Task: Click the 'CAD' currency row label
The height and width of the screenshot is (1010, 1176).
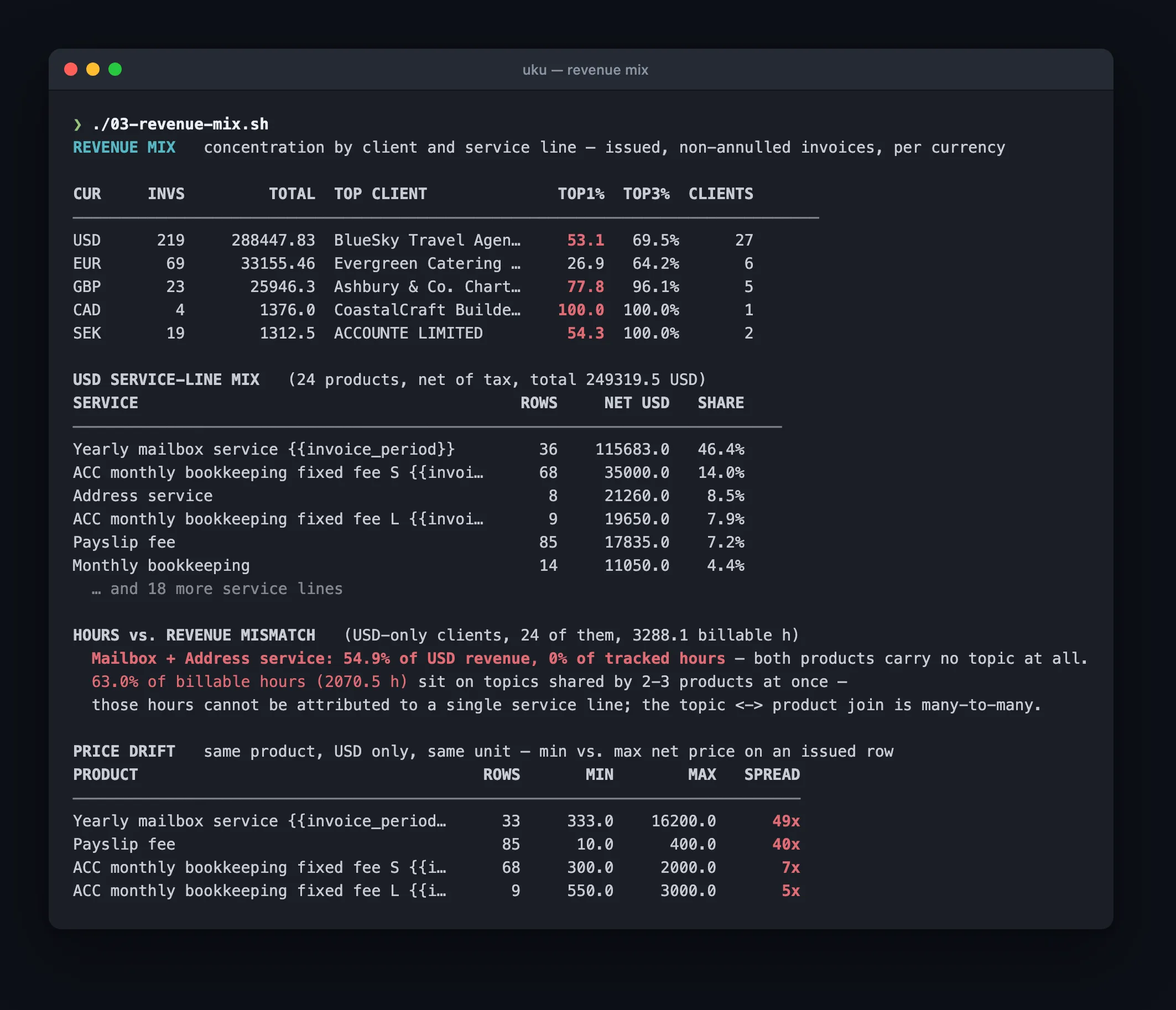Action: click(x=87, y=310)
